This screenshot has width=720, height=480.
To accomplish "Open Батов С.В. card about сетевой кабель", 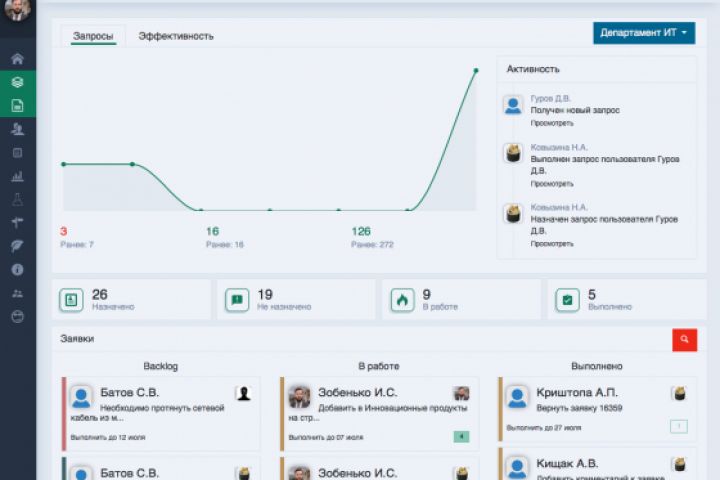I will [161, 413].
